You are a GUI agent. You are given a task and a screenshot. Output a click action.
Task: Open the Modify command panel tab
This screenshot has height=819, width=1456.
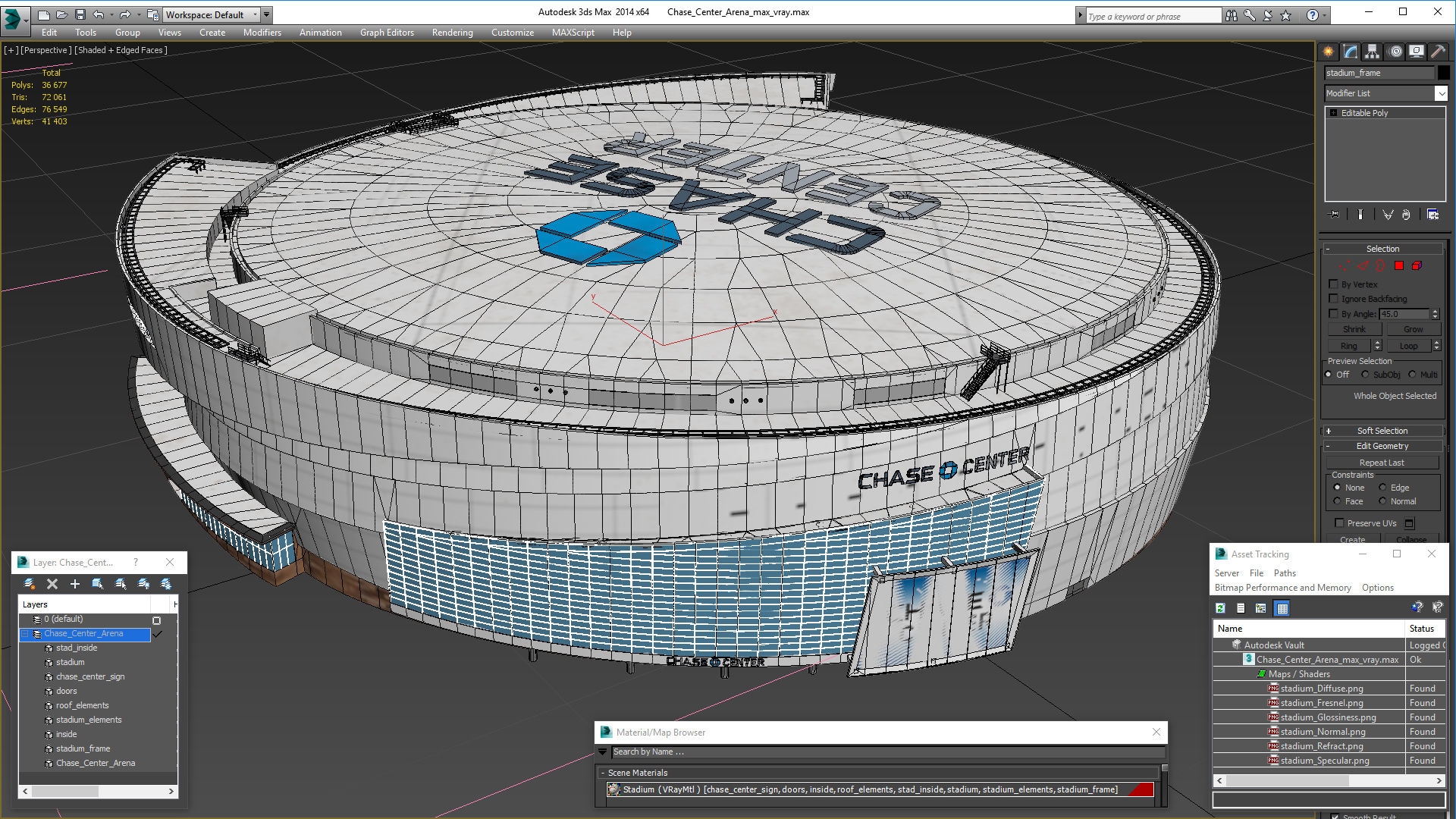[1351, 52]
